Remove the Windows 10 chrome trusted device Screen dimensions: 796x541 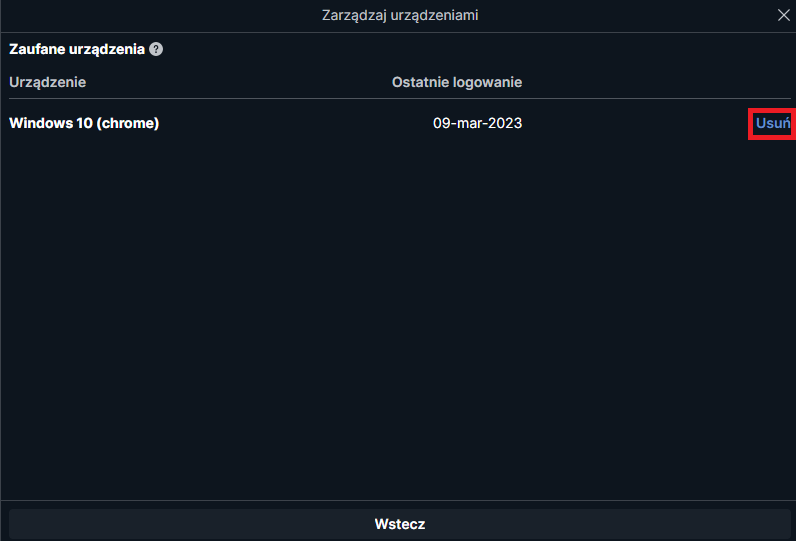point(773,123)
